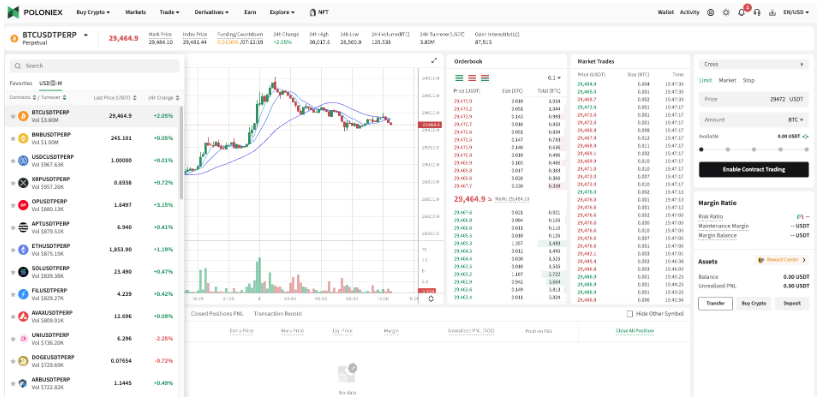The width and height of the screenshot is (826, 400).
Task: Click the AVAXUSDTPERP coin icon
Action: [x=23, y=316]
